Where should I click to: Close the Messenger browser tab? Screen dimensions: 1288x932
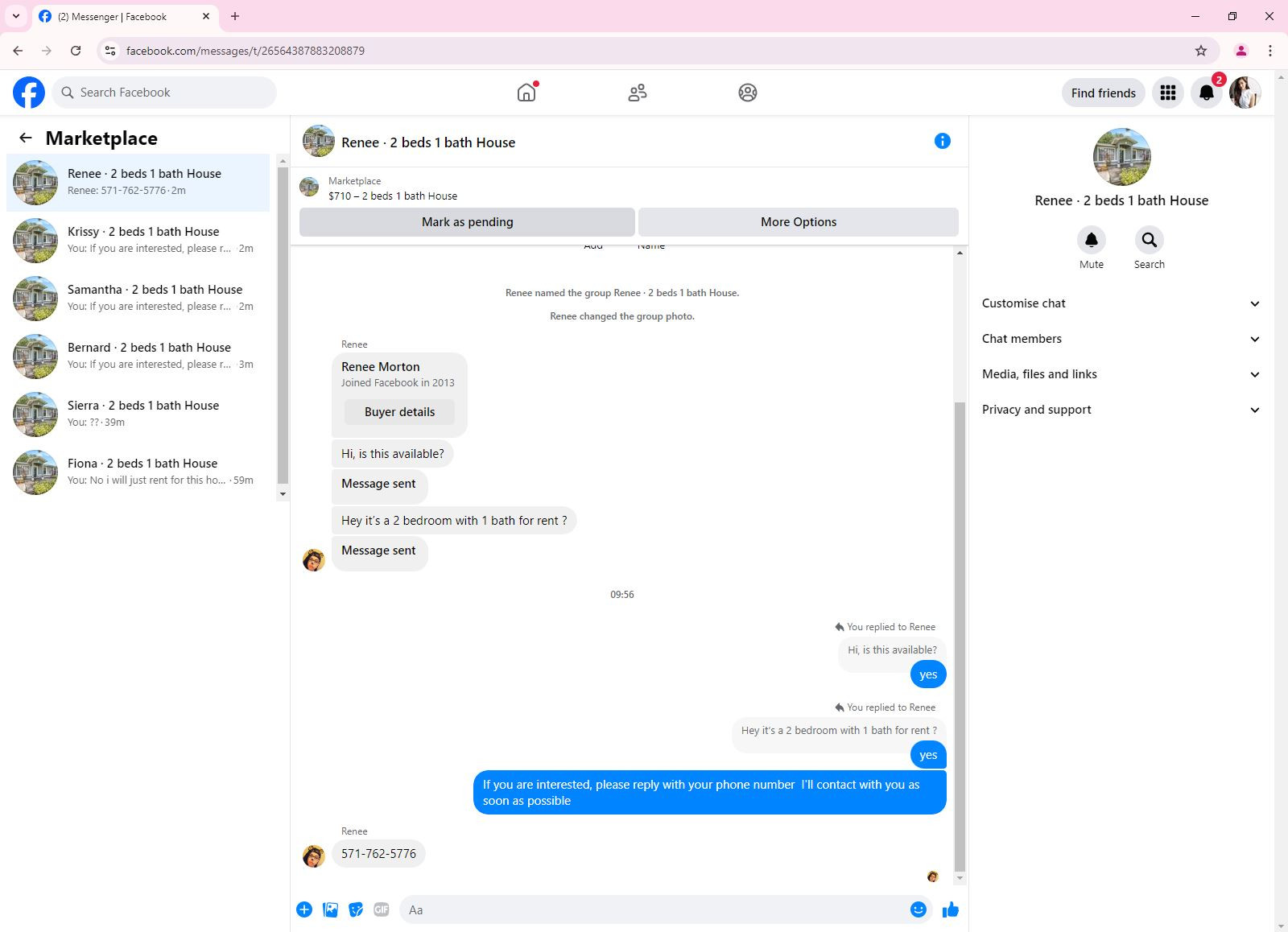click(x=206, y=16)
